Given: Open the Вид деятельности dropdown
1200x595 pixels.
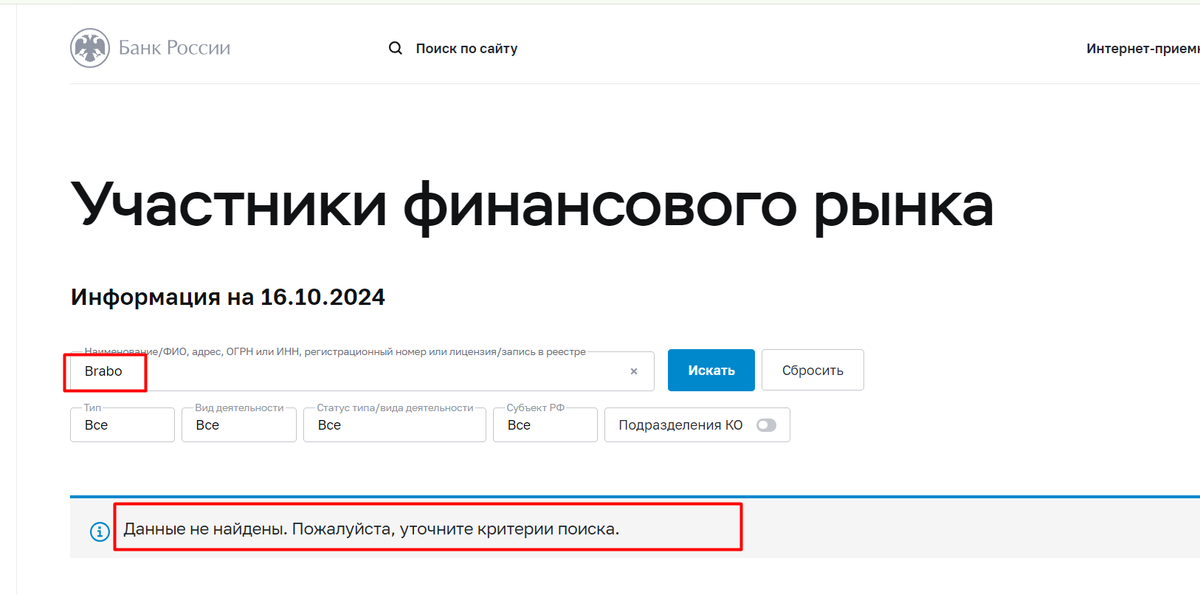Looking at the screenshot, I should [238, 425].
